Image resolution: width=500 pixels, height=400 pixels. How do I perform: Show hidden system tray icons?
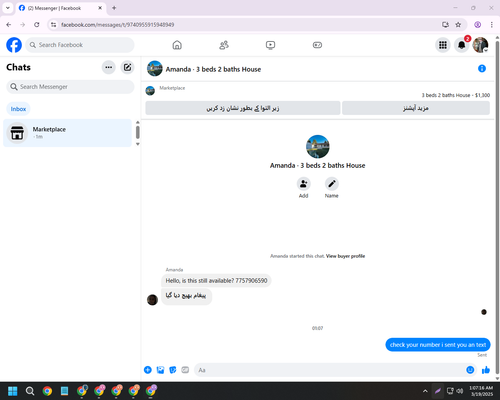(425, 391)
